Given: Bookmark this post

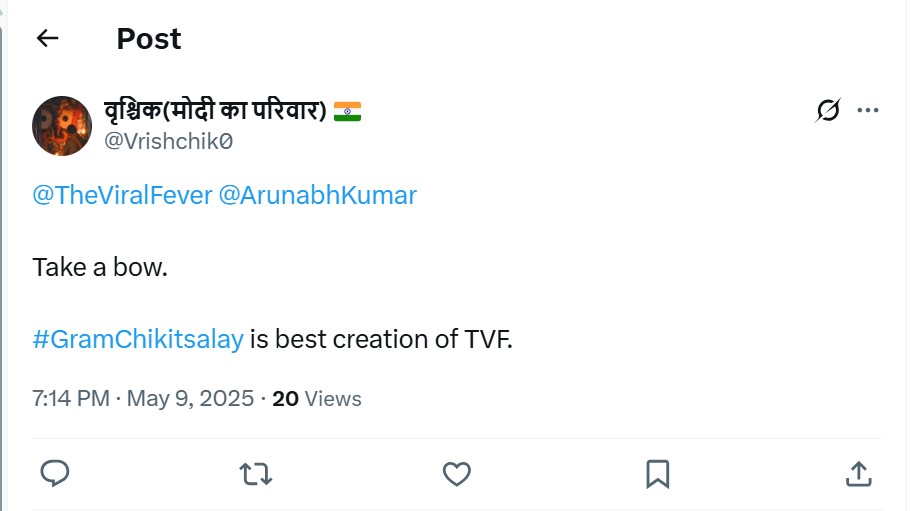Looking at the screenshot, I should point(657,473).
